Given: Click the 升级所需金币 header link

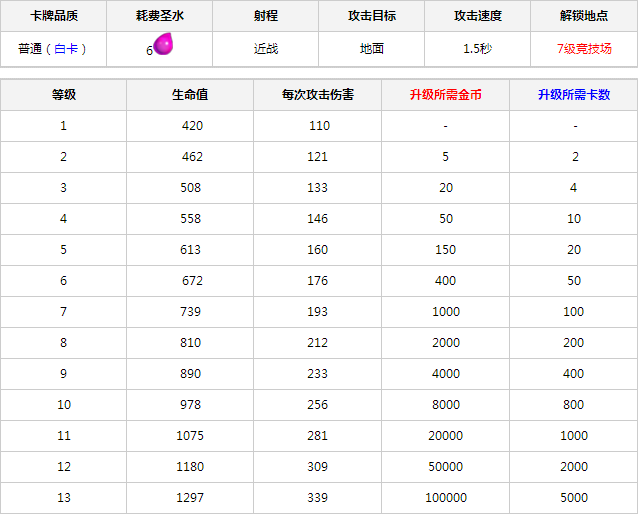Looking at the screenshot, I should [446, 95].
